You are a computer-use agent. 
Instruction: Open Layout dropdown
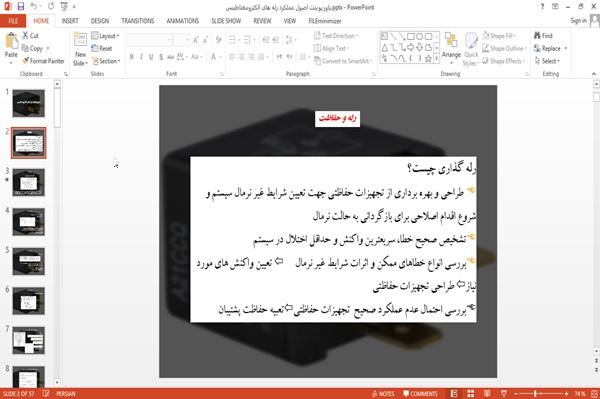pyautogui.click(x=105, y=36)
